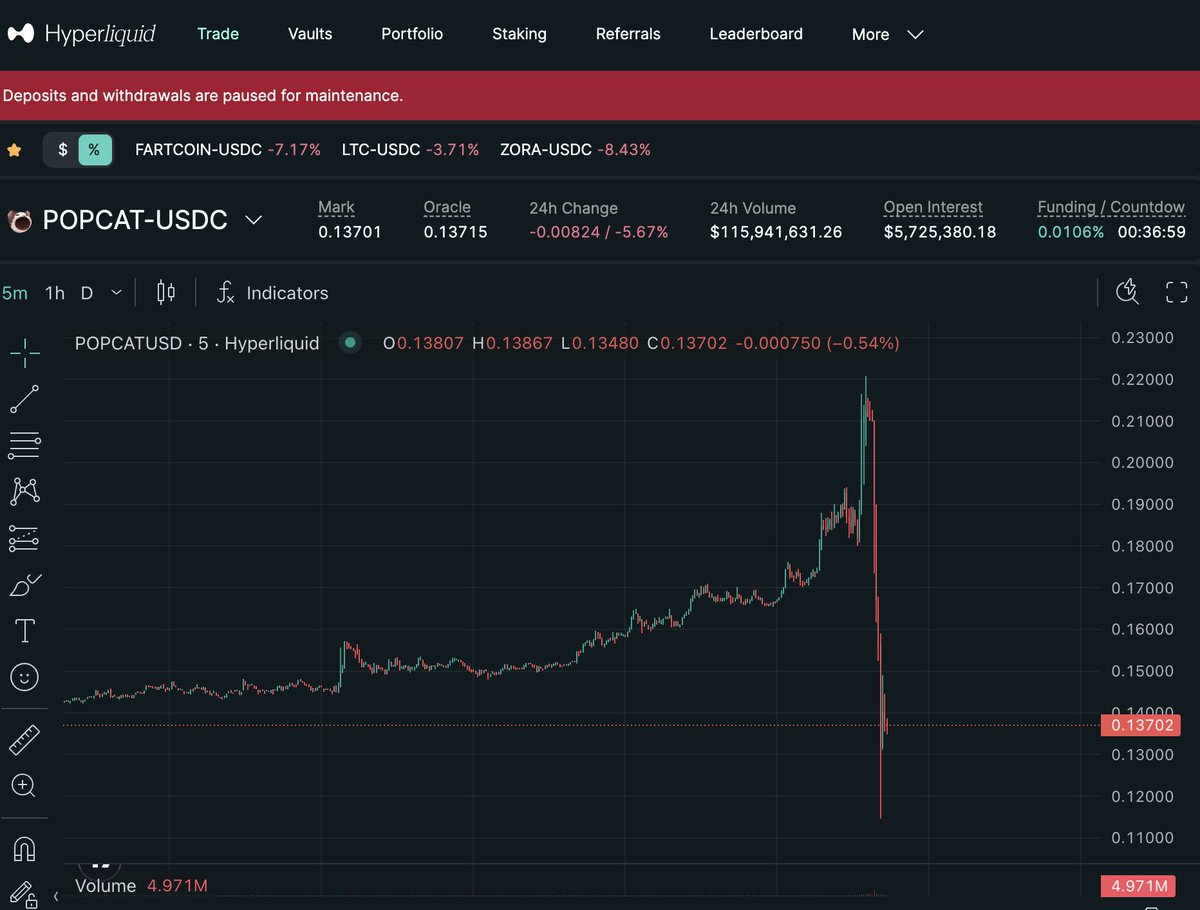The image size is (1200, 910).
Task: Click the Funding / Countdown label
Action: click(x=1111, y=208)
